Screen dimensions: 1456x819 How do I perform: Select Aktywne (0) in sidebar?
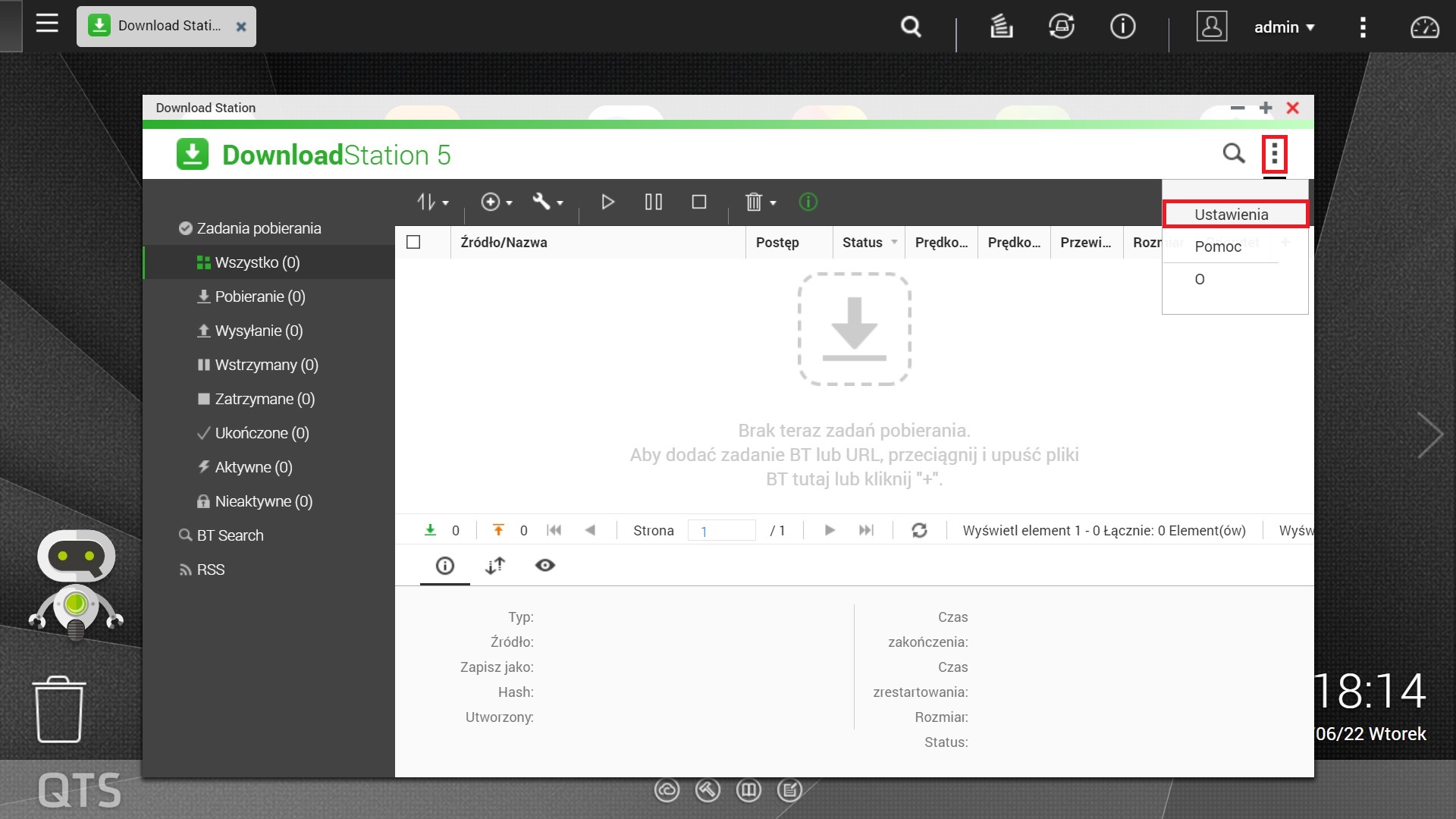[268, 467]
